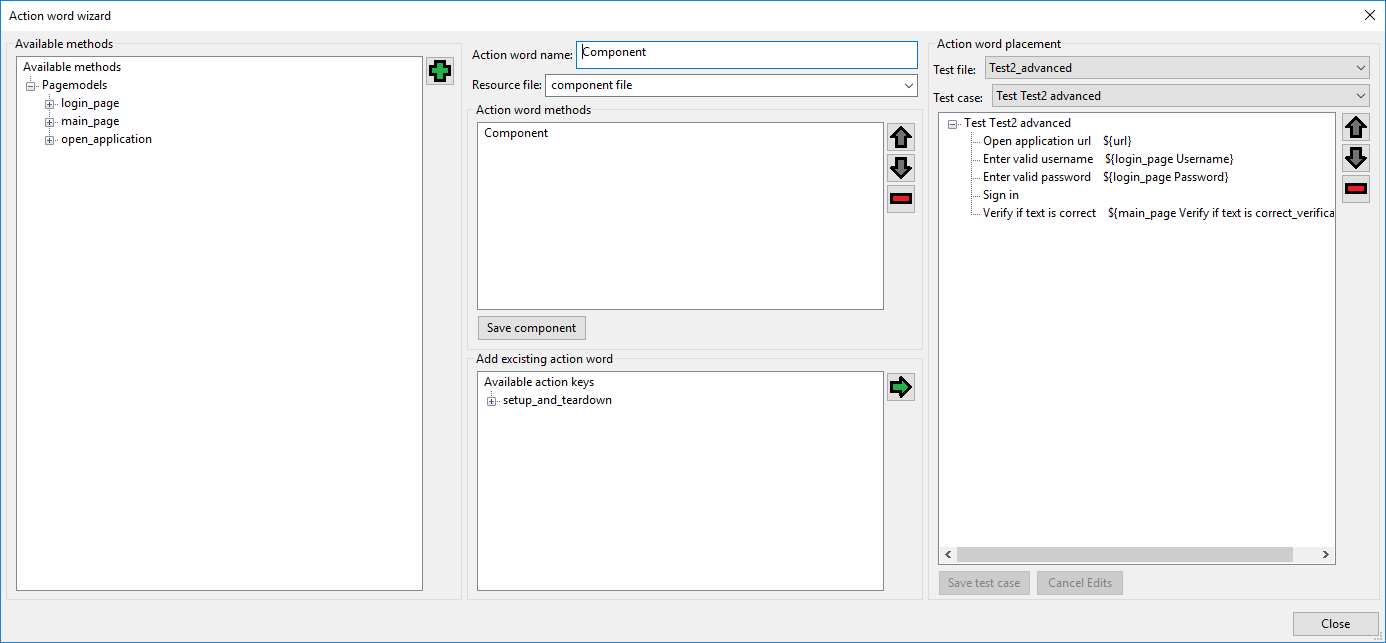Click the green arrow to add existing action word
The image size is (1386, 643).
[x=900, y=387]
